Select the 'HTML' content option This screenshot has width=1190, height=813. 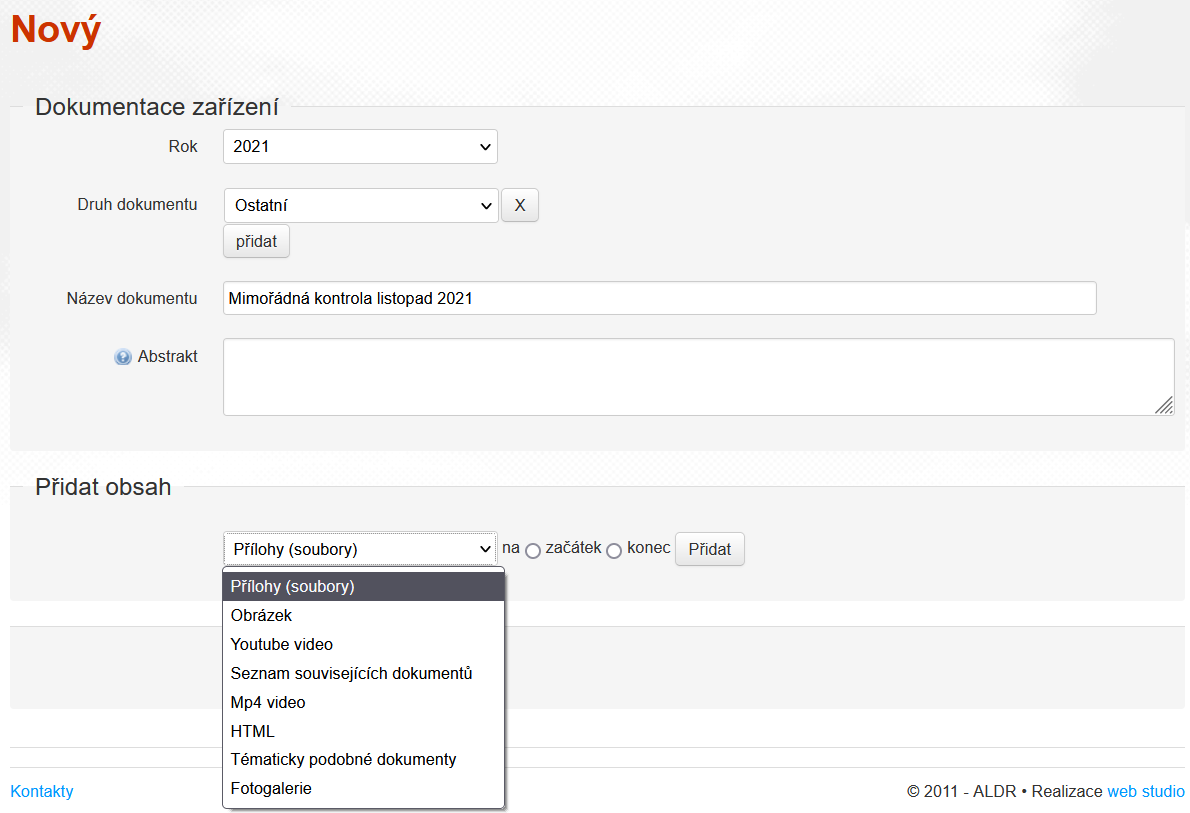point(252,732)
